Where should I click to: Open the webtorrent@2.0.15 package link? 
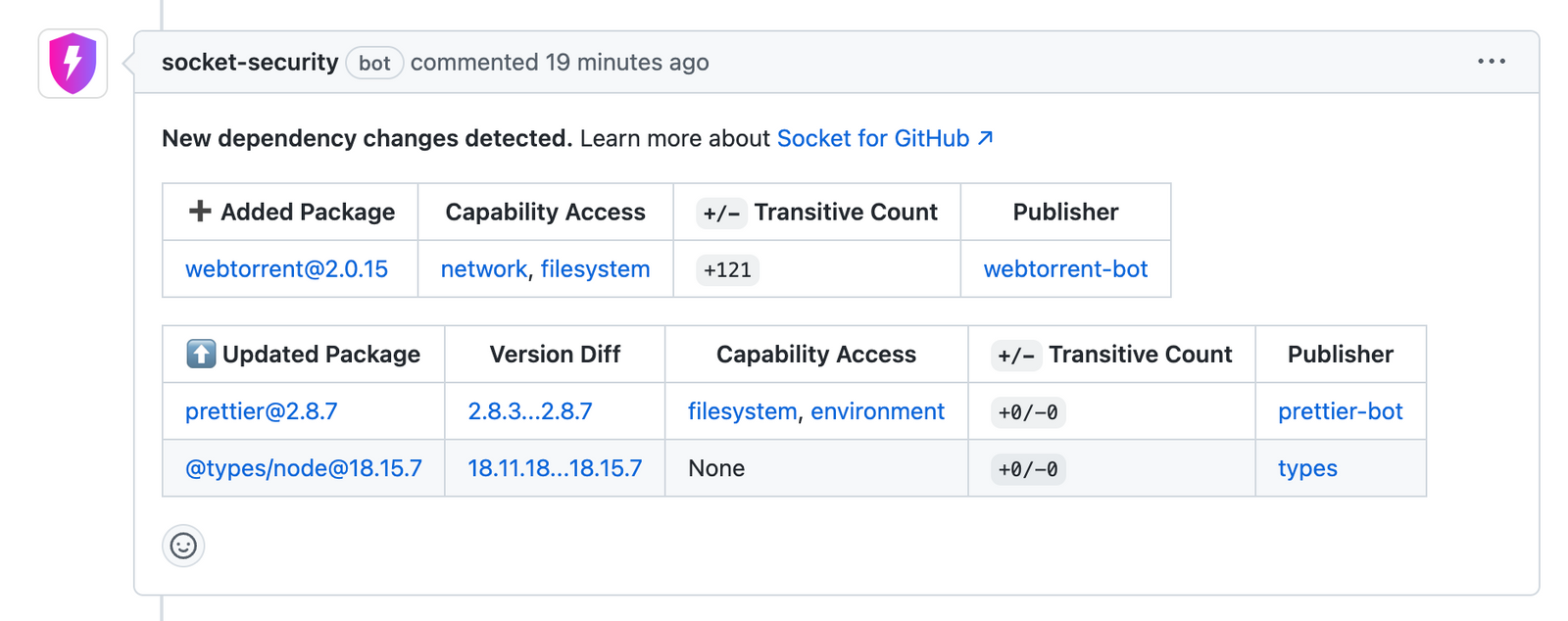(x=286, y=269)
